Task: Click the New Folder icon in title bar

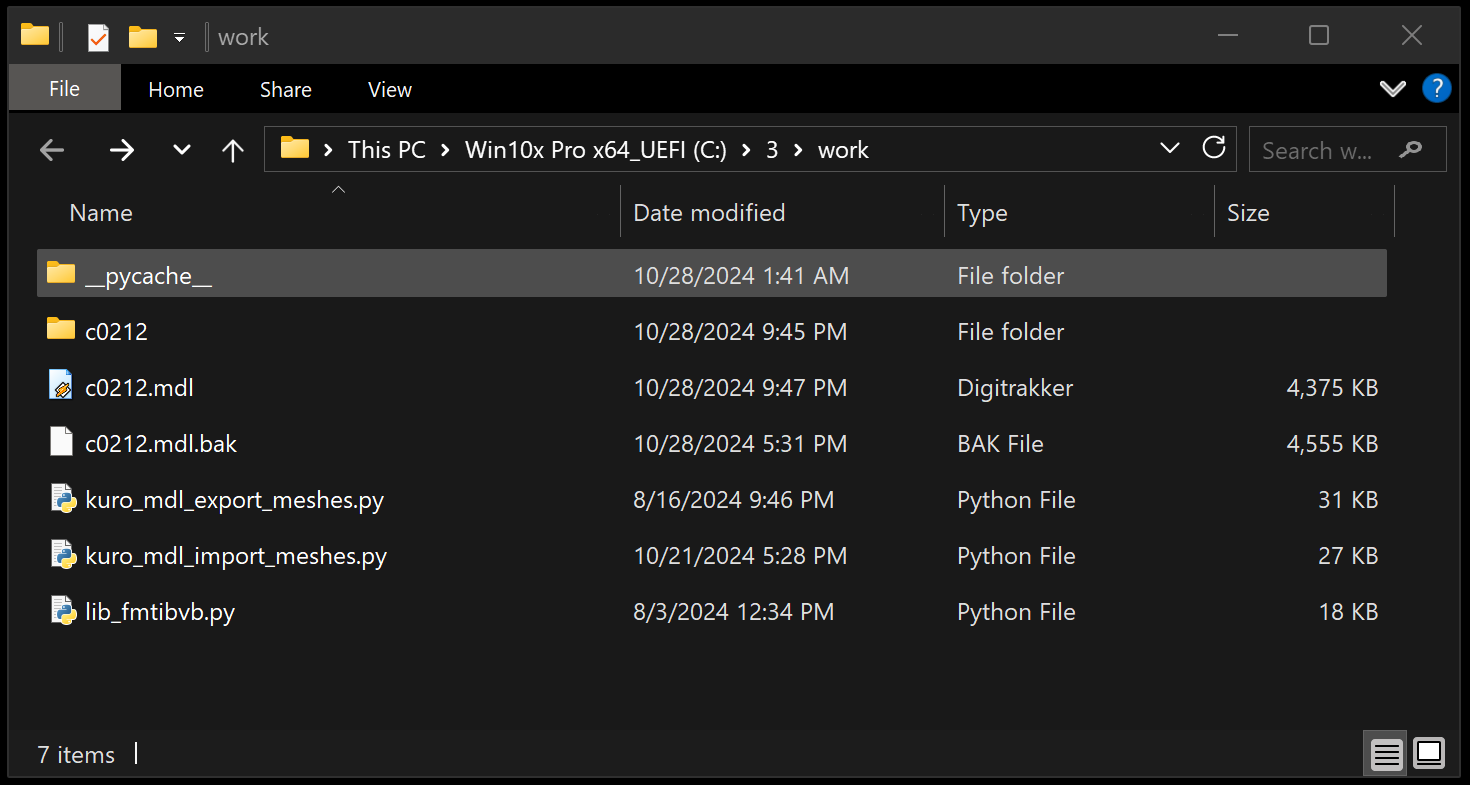Action: [143, 37]
